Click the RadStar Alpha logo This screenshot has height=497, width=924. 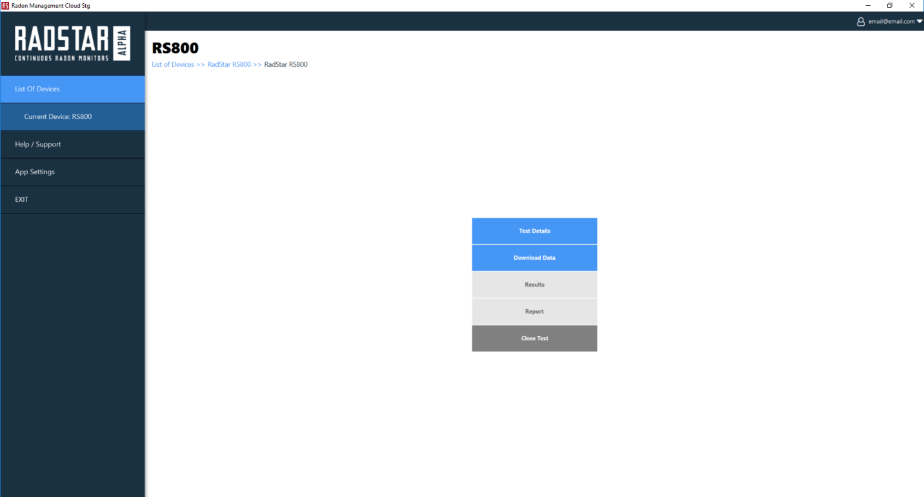point(72,44)
